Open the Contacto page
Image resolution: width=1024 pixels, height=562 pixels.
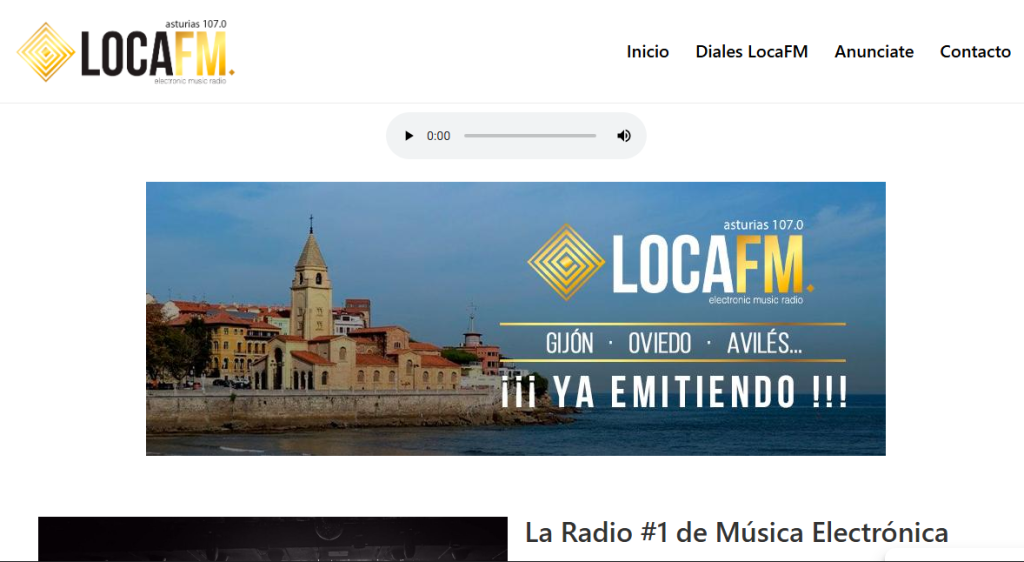[x=975, y=52]
